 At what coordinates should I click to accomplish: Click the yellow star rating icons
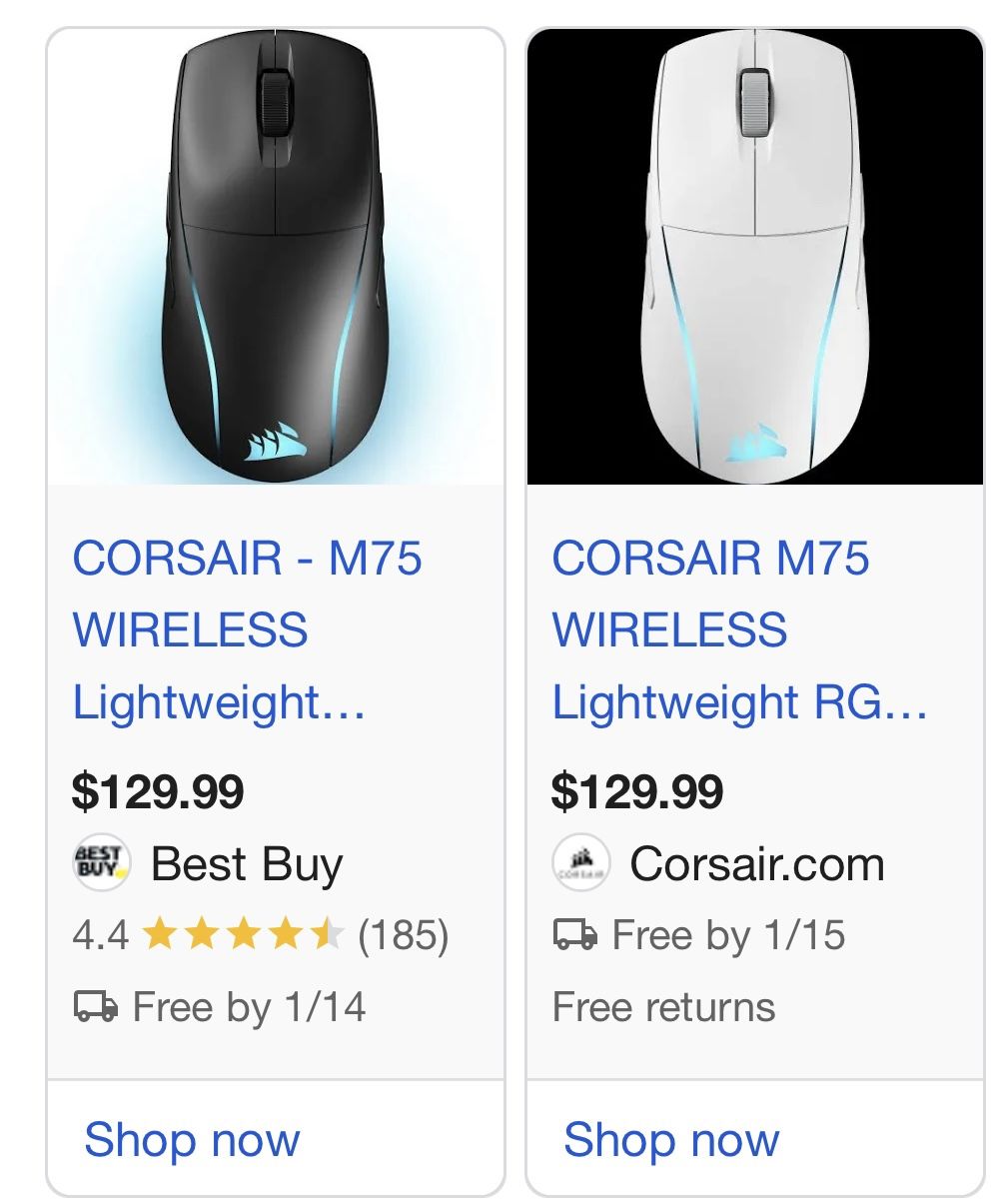(x=243, y=935)
